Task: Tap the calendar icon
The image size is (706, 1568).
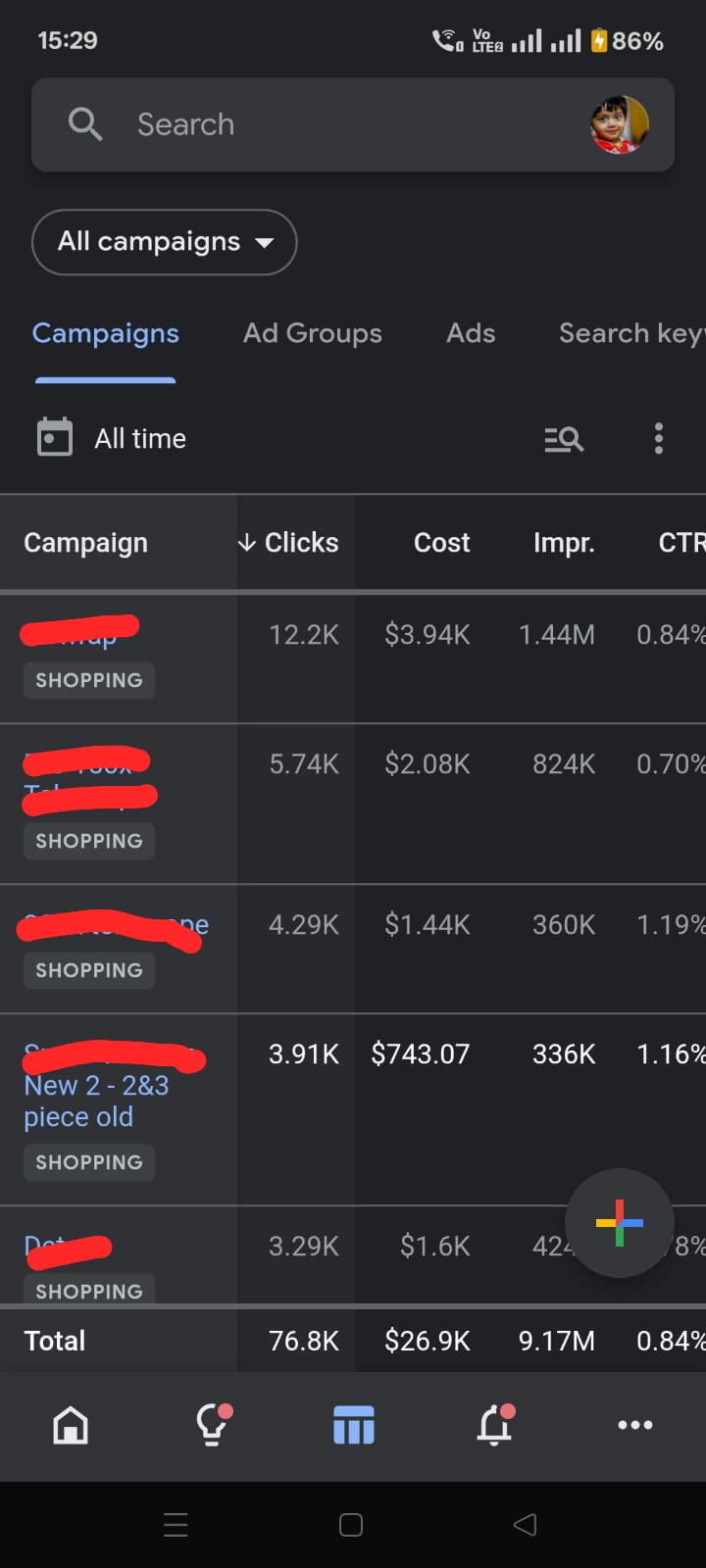Action: 55,437
